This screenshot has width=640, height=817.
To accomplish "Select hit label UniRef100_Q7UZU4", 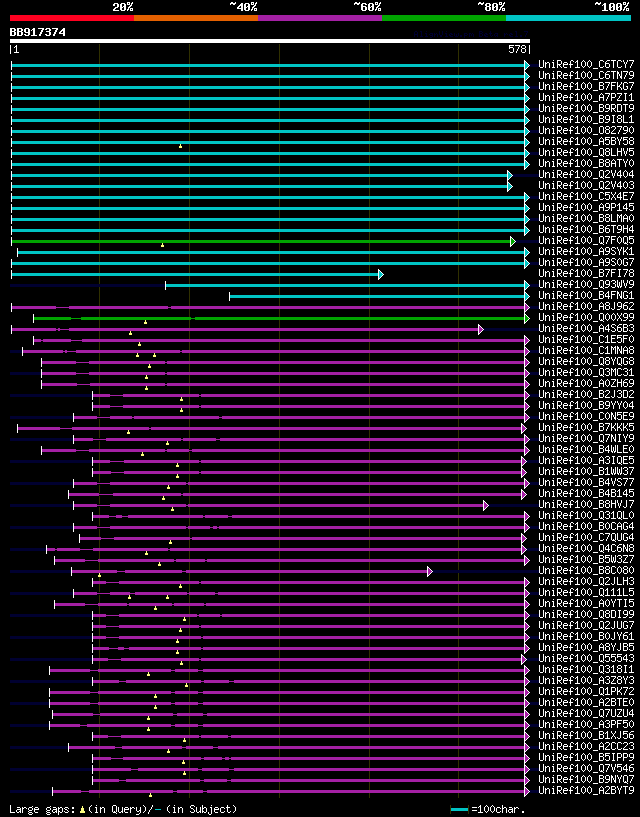I will [x=586, y=713].
